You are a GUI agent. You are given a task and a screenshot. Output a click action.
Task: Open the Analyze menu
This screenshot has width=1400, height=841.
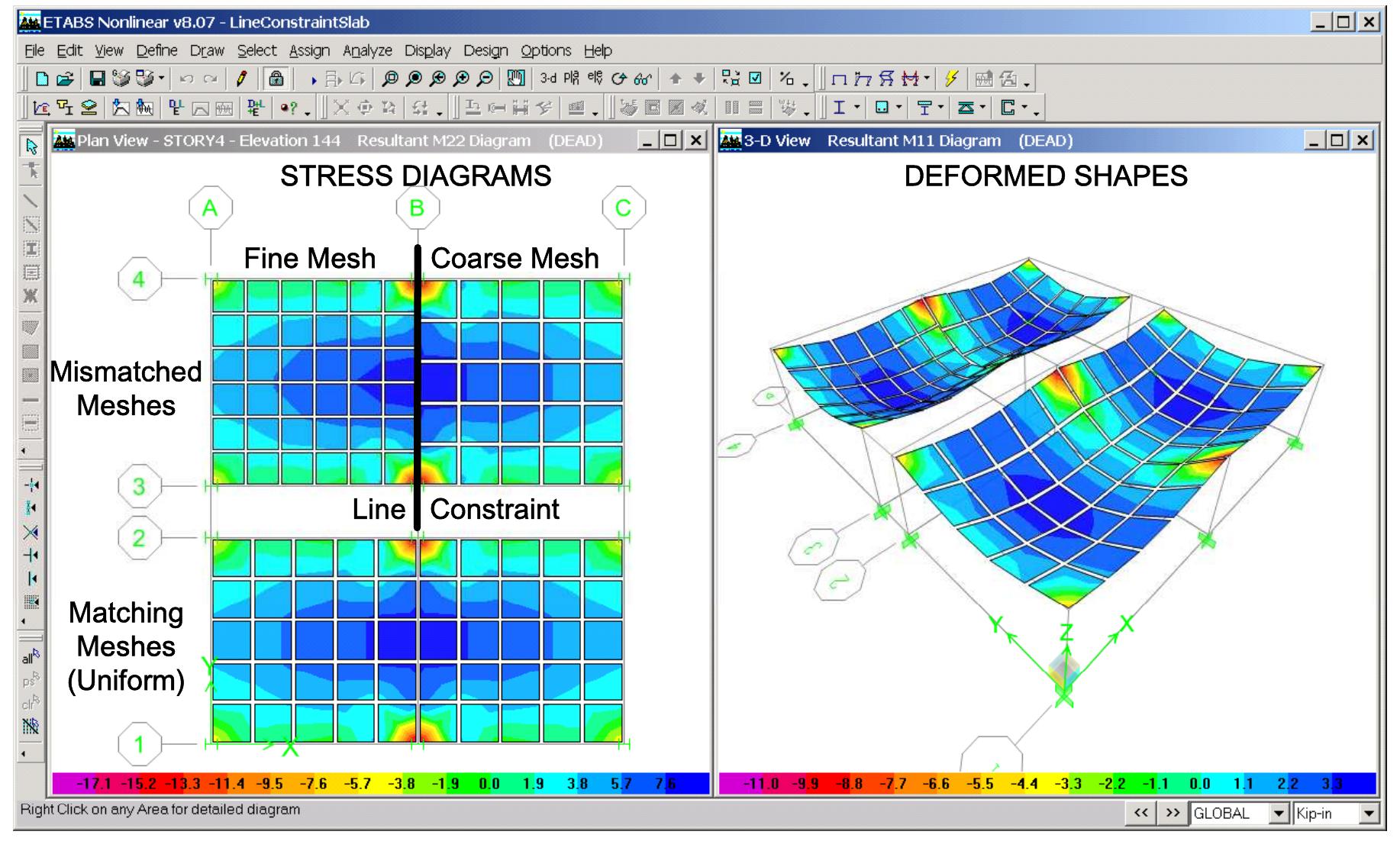367,50
